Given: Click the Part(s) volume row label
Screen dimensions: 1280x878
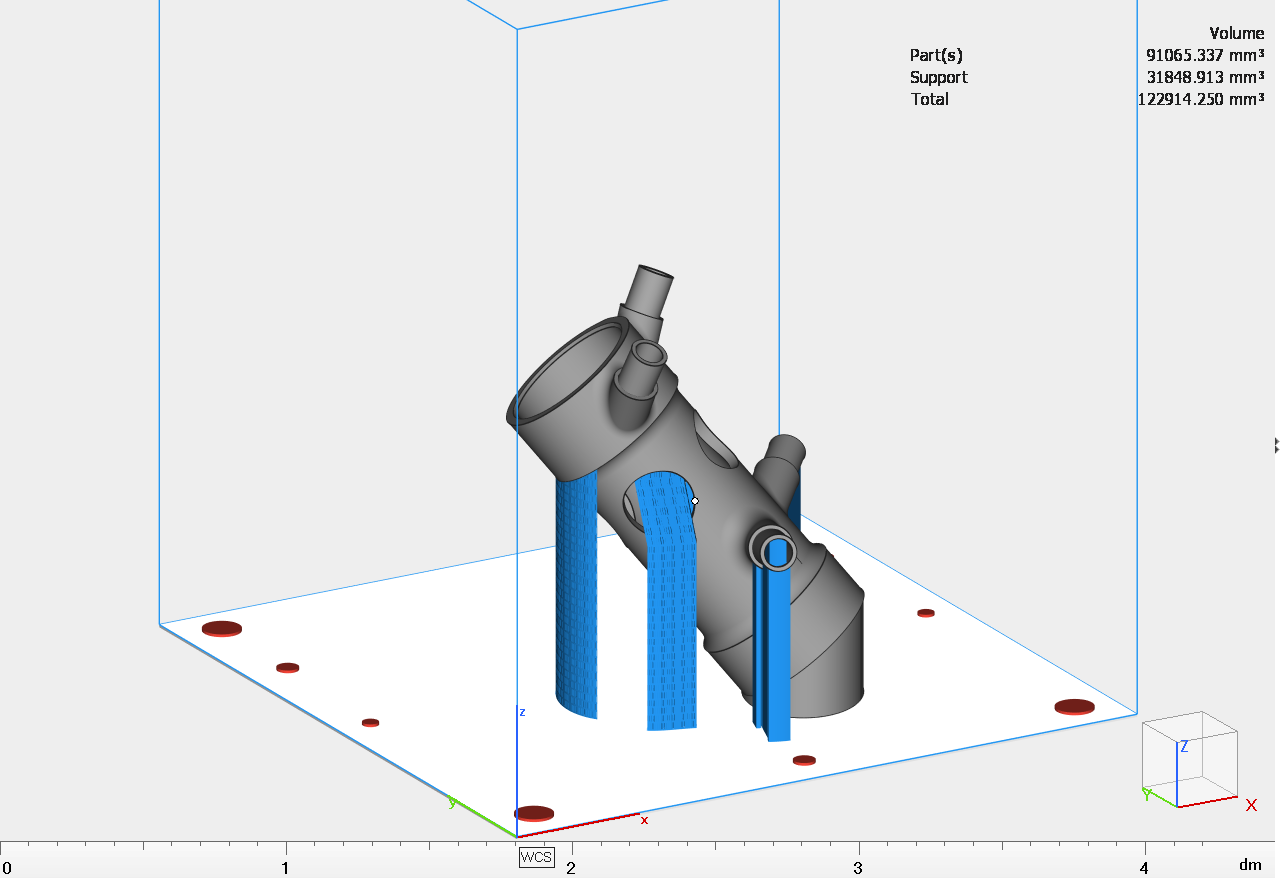Looking at the screenshot, I should tap(936, 55).
